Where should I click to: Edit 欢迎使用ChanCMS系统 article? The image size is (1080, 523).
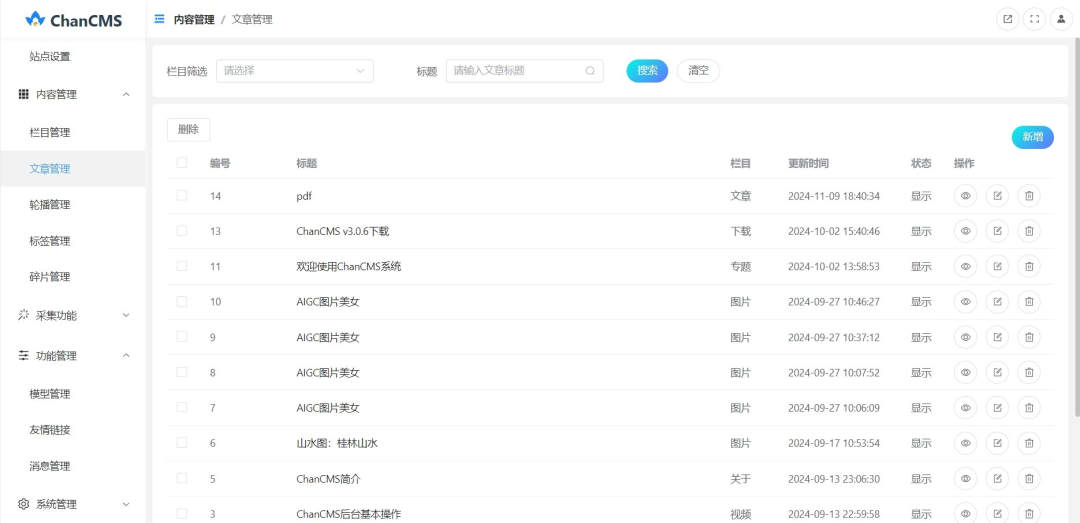[x=997, y=266]
